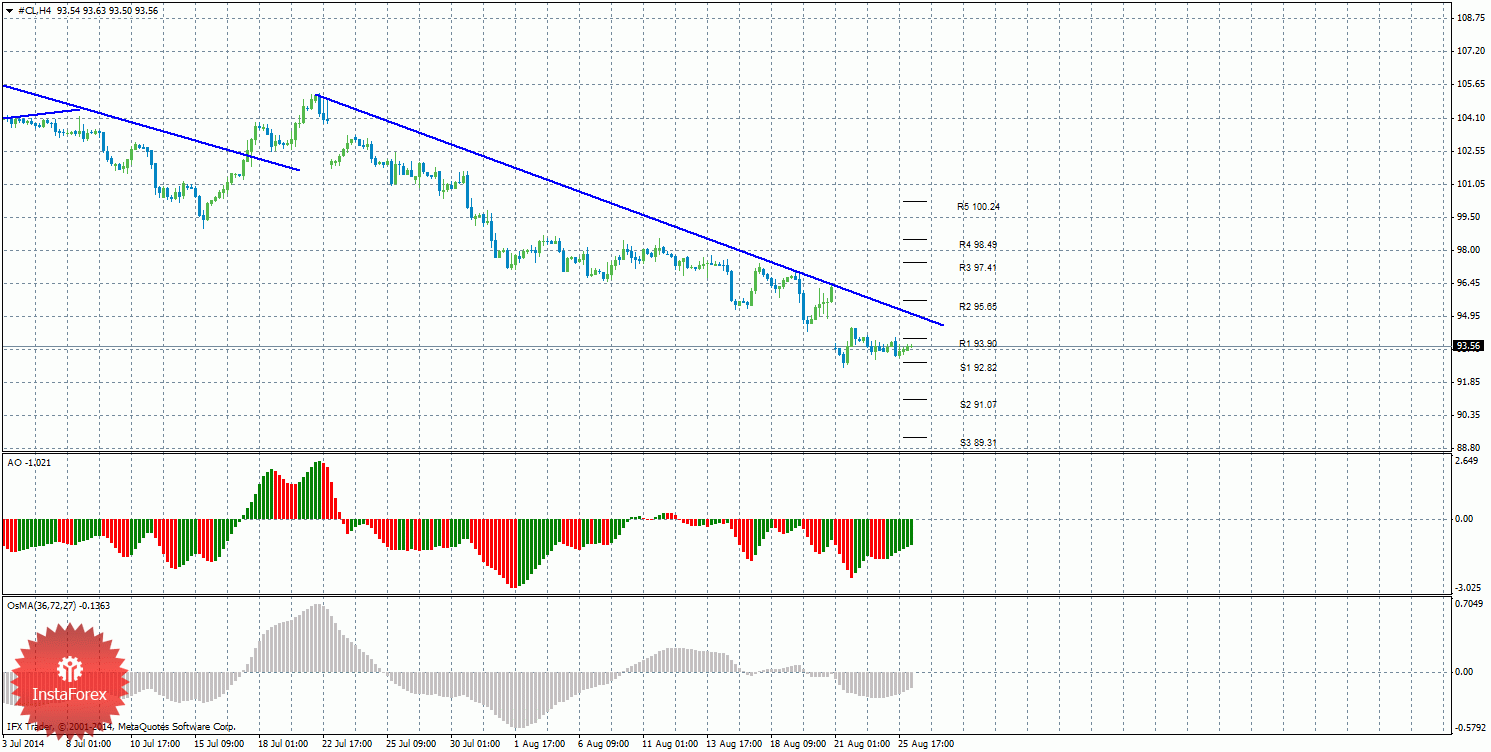This screenshot has width=1491, height=752.
Task: Click the OsMA(36,72,27) indicator label
Action: (x=58, y=605)
